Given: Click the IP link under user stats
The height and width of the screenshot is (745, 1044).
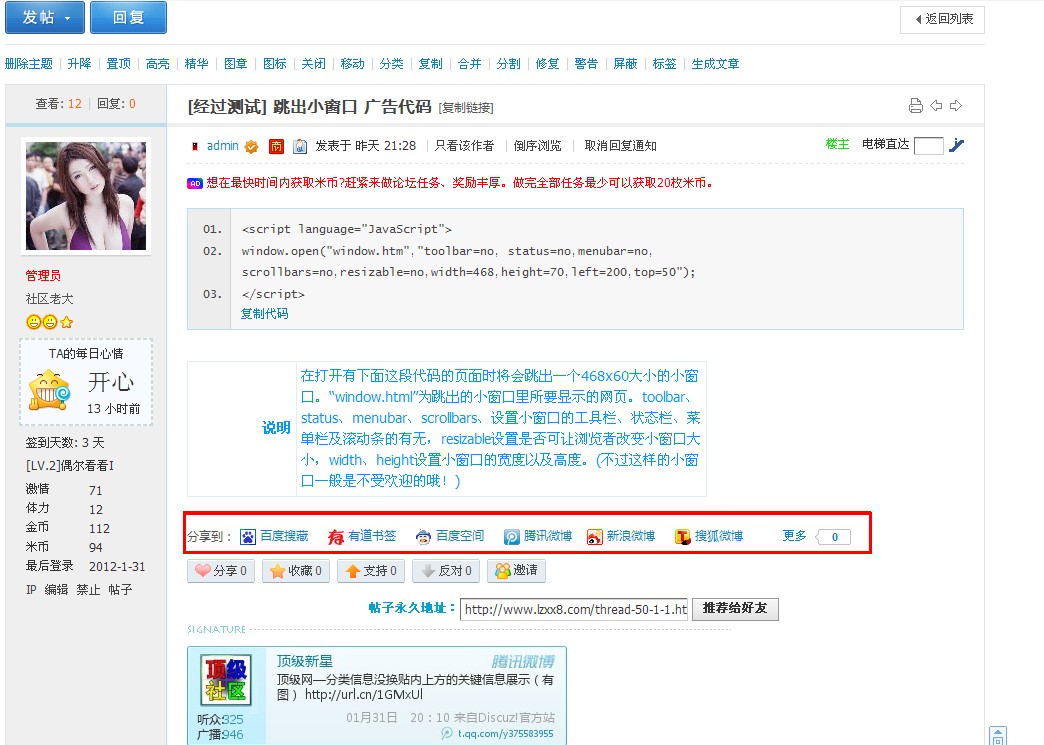Looking at the screenshot, I should (31, 590).
